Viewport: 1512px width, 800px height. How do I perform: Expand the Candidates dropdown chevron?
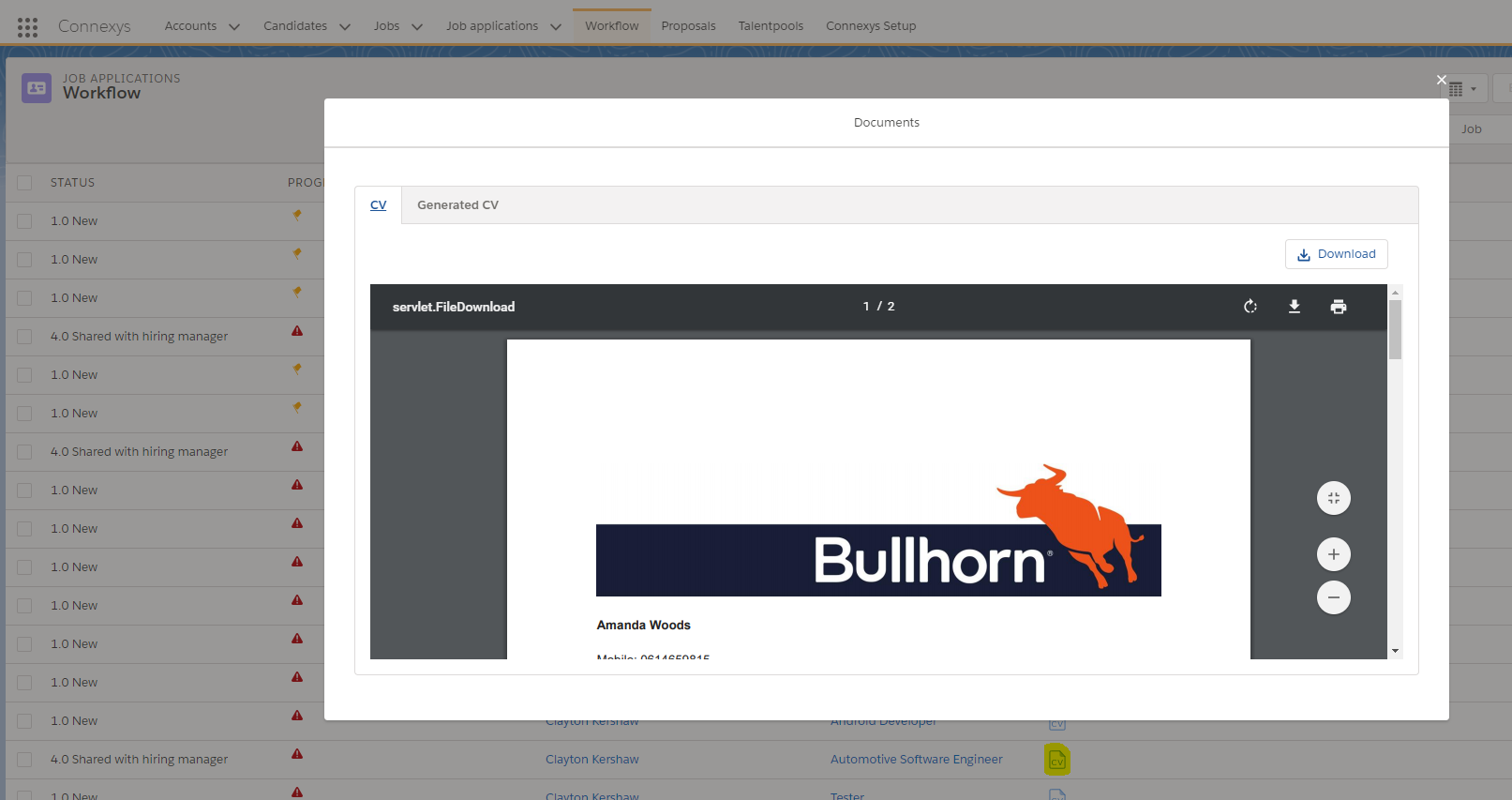coord(345,27)
